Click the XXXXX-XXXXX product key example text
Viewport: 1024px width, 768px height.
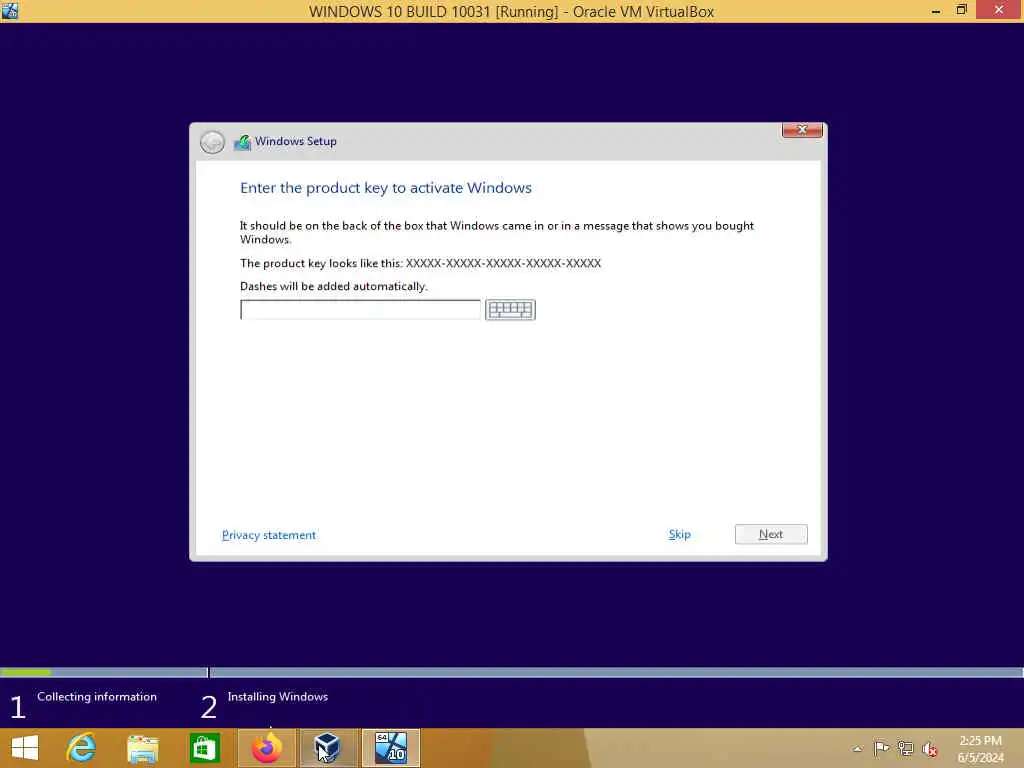503,263
